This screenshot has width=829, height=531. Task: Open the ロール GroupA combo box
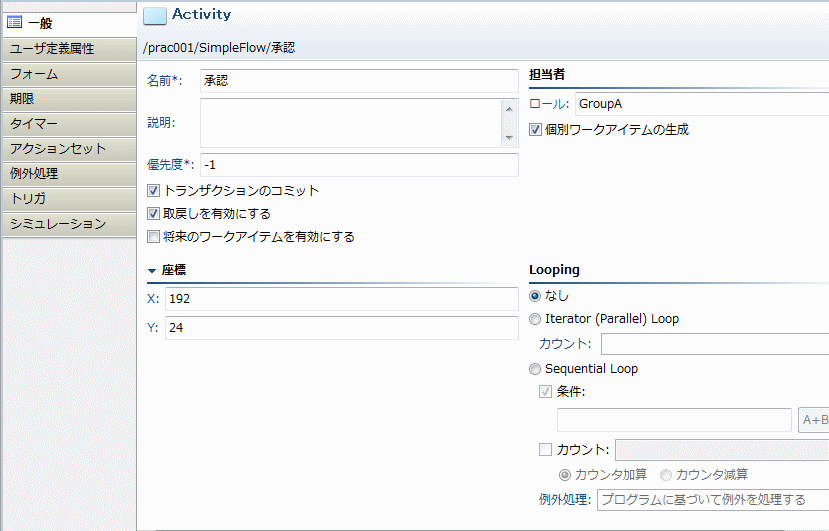[700, 103]
